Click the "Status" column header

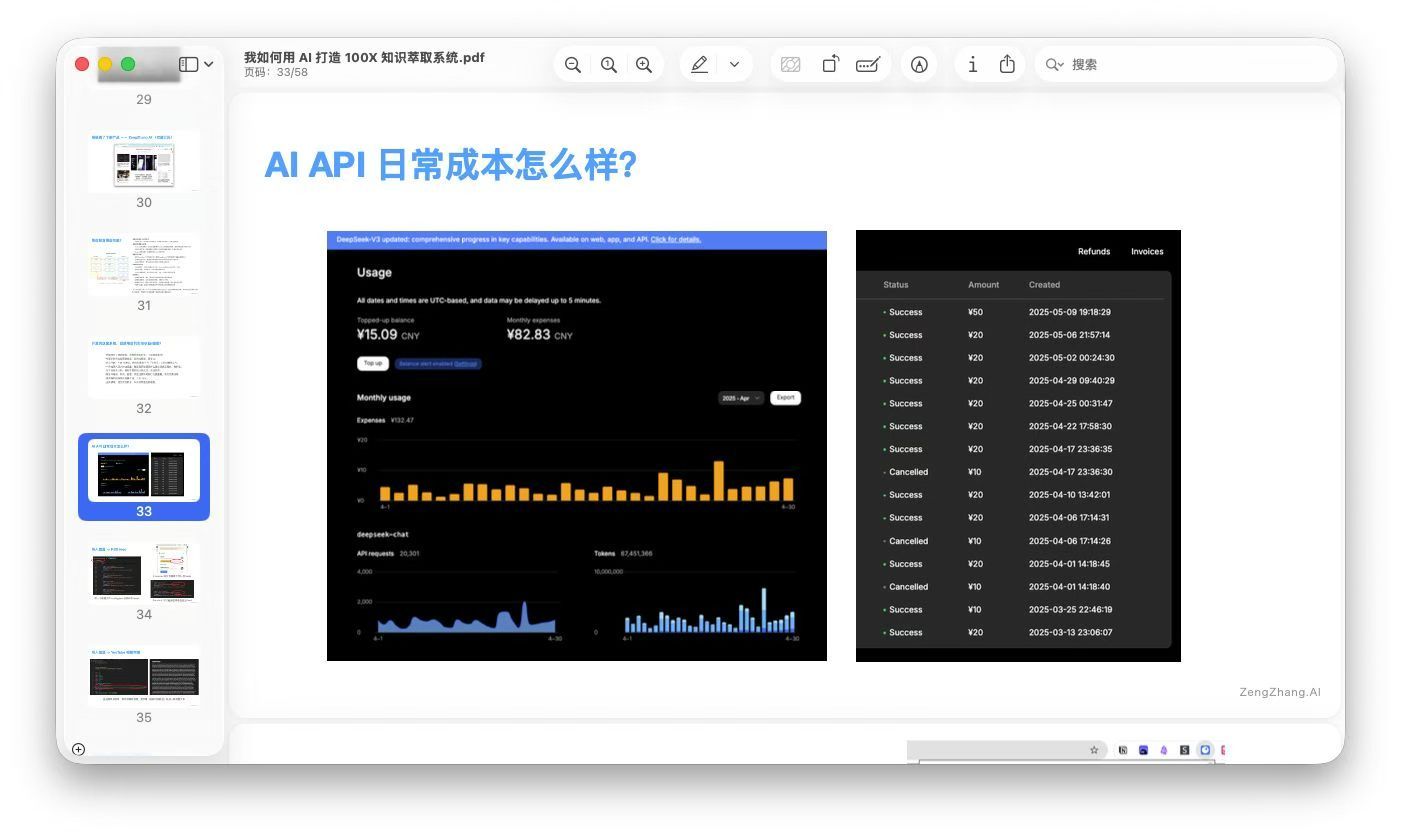[896, 285]
